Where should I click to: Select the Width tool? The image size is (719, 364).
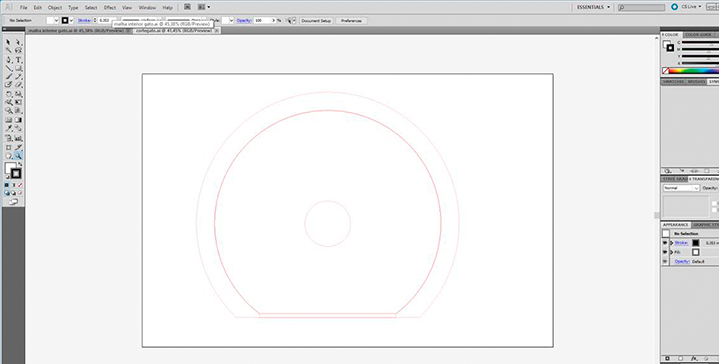8,102
